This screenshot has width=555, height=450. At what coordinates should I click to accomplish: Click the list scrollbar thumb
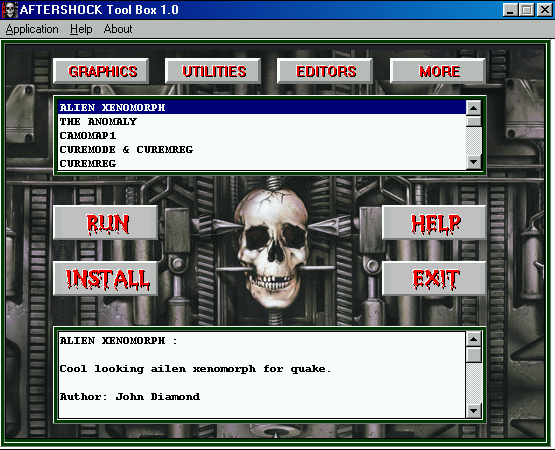tap(474, 121)
